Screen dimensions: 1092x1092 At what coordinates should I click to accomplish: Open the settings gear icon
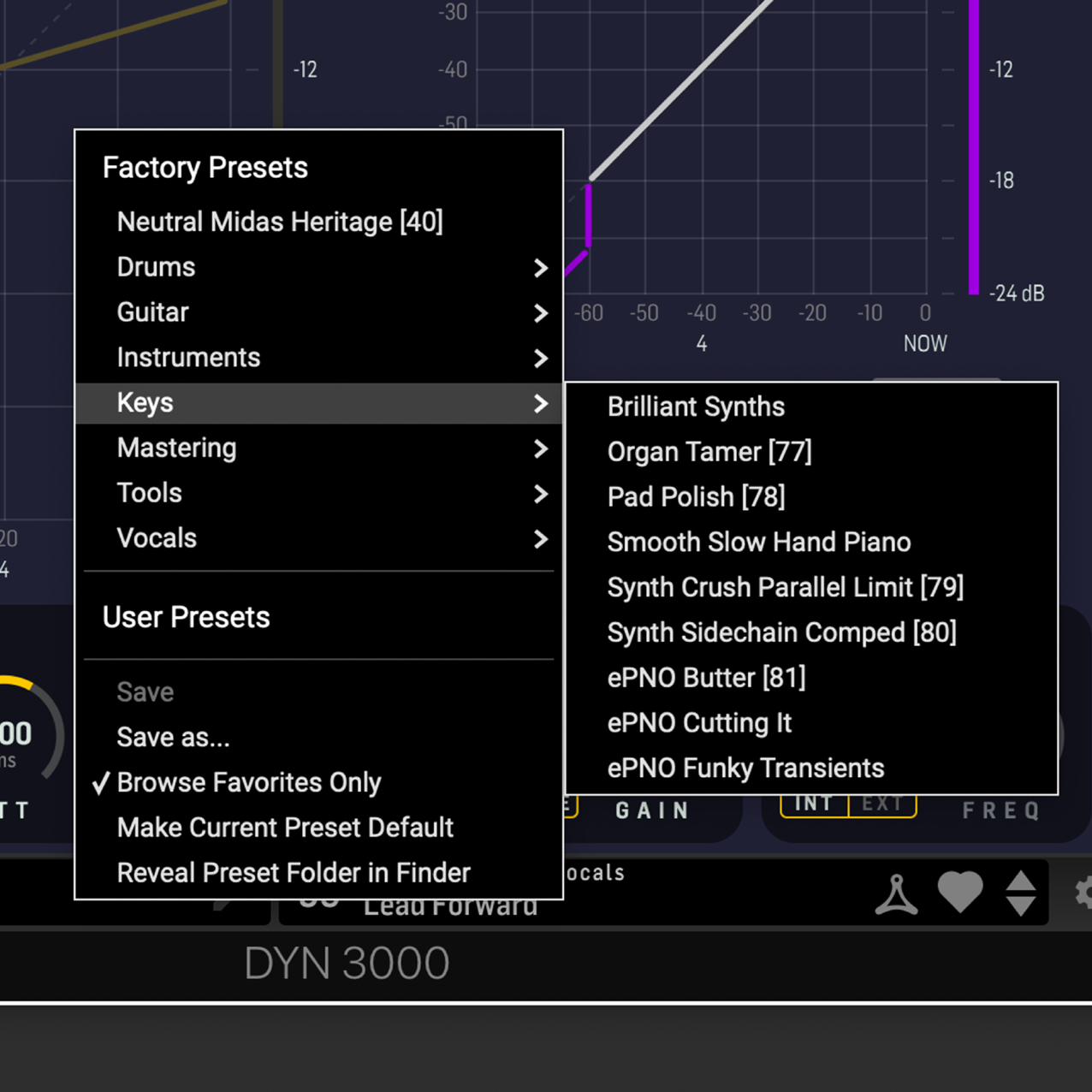(1083, 893)
